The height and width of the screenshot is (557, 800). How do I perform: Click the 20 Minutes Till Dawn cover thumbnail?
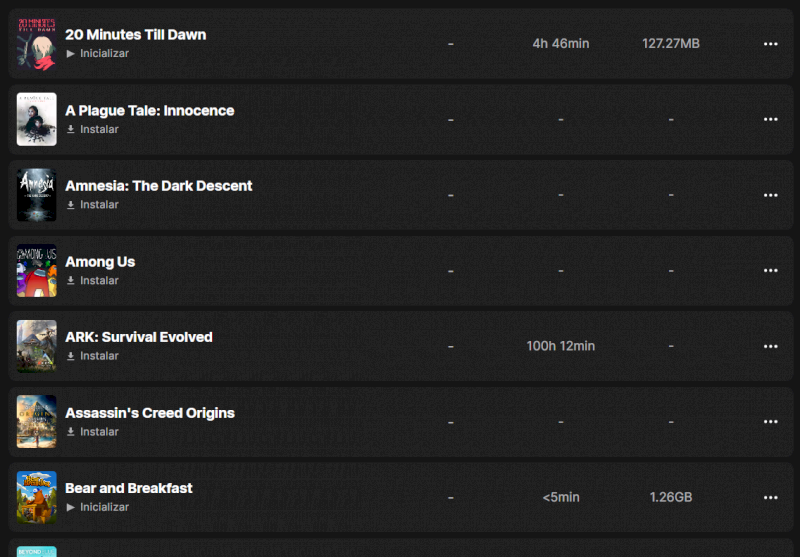tap(37, 43)
